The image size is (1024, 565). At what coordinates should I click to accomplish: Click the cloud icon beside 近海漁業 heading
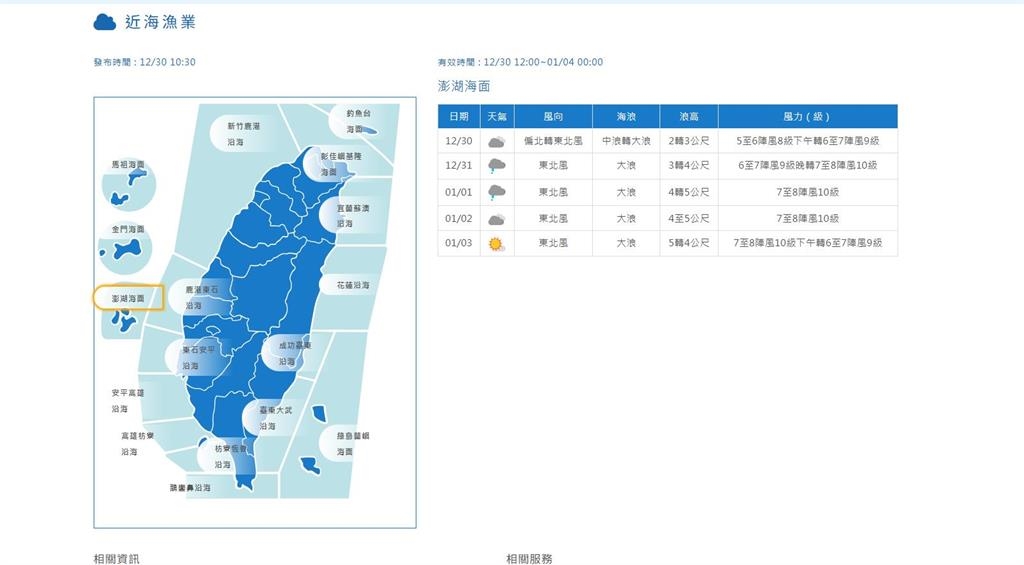[x=104, y=22]
